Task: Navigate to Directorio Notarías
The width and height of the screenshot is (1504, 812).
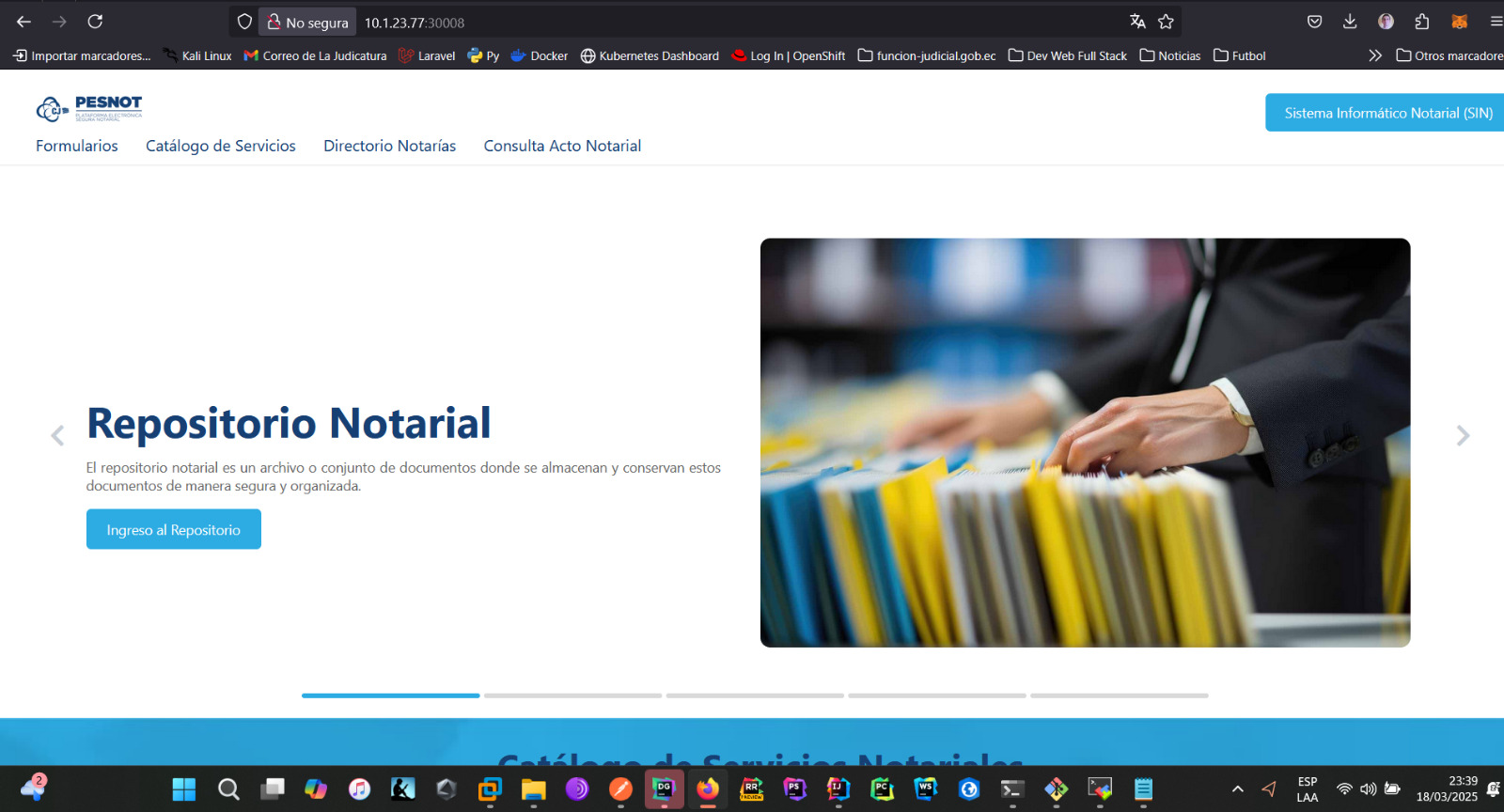Action: pos(389,146)
